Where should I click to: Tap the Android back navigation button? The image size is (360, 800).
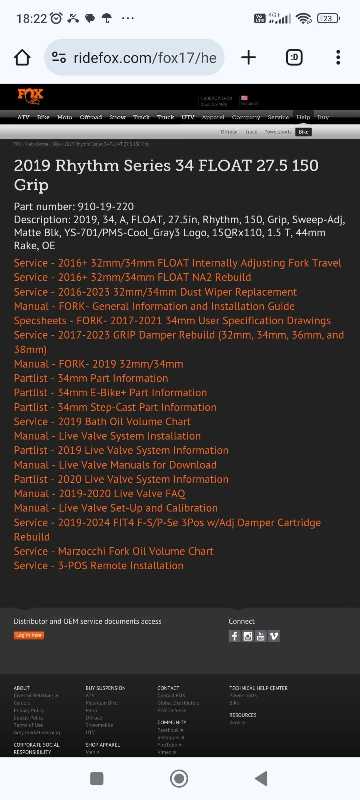(261, 779)
